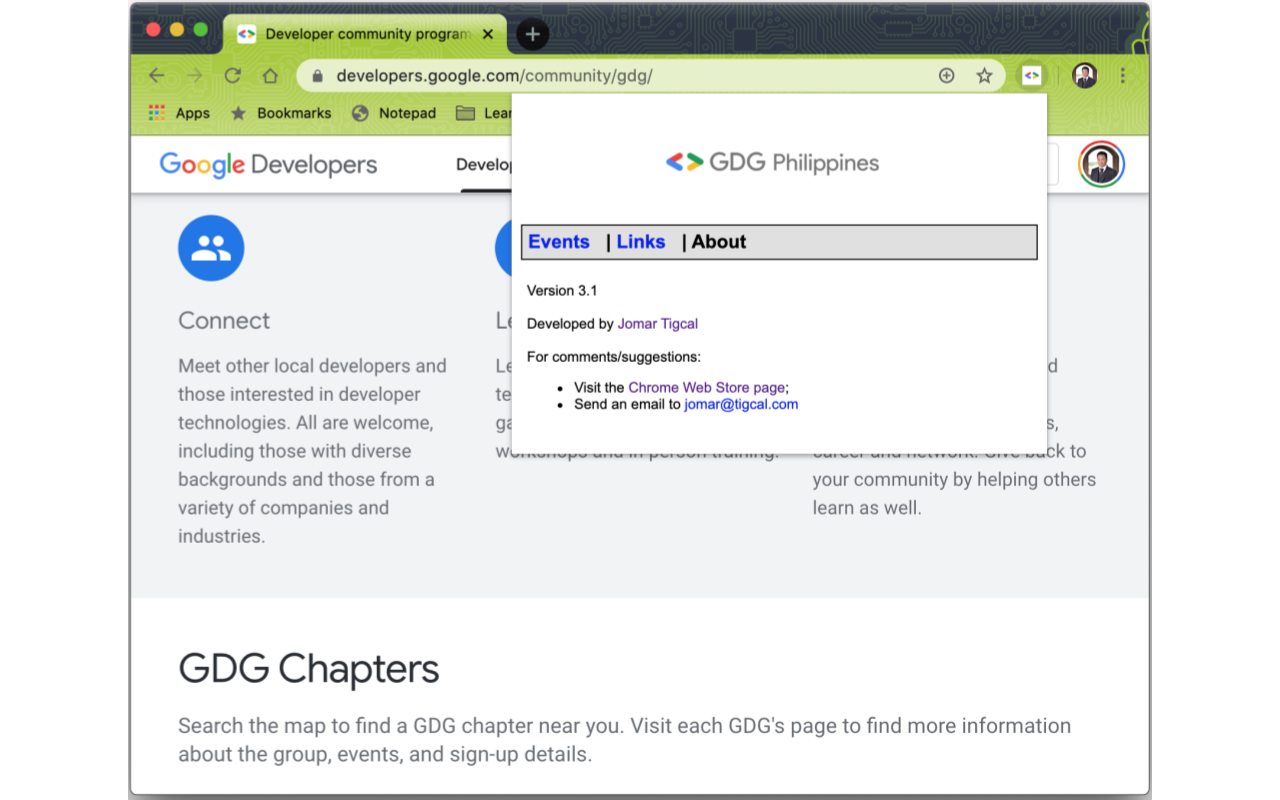Open the folder bookmark beside Notepad

[x=484, y=113]
